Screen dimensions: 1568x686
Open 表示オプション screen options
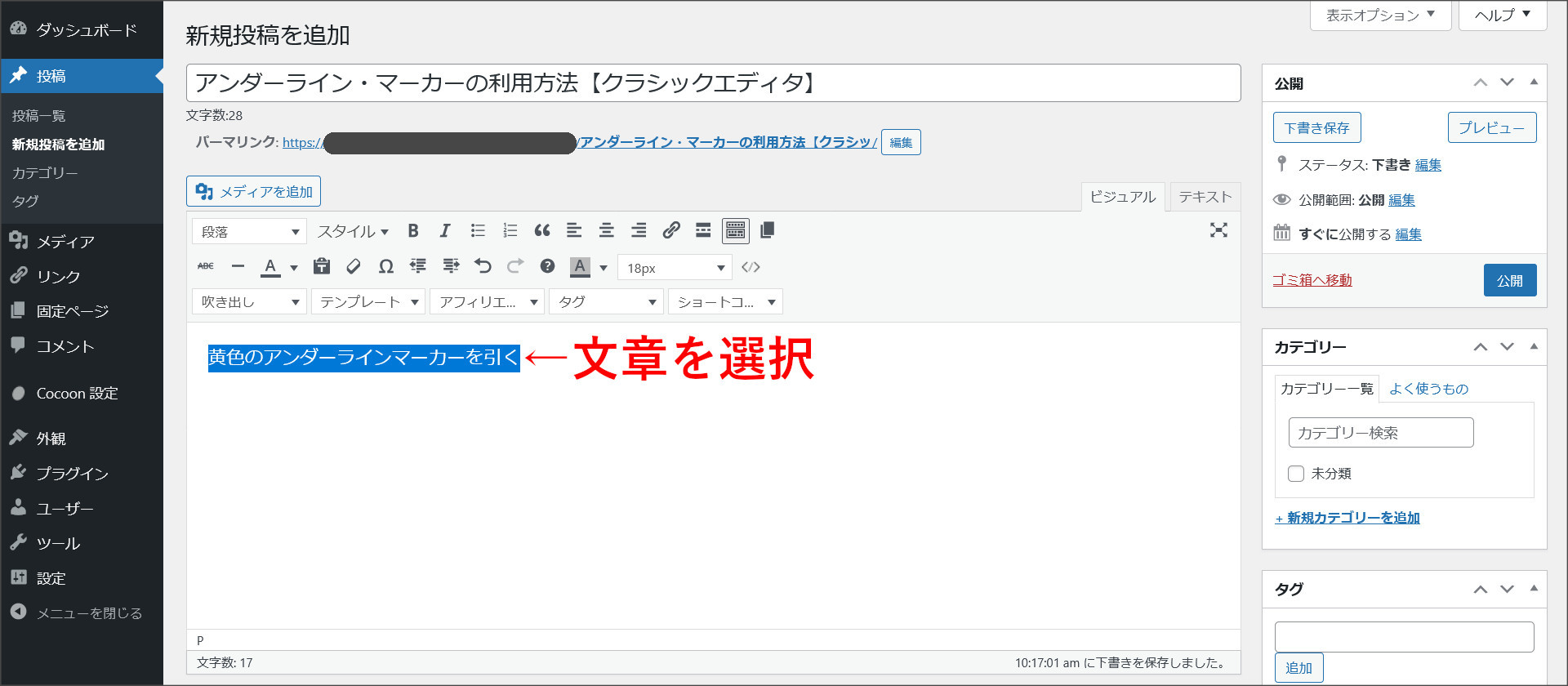tap(1380, 15)
